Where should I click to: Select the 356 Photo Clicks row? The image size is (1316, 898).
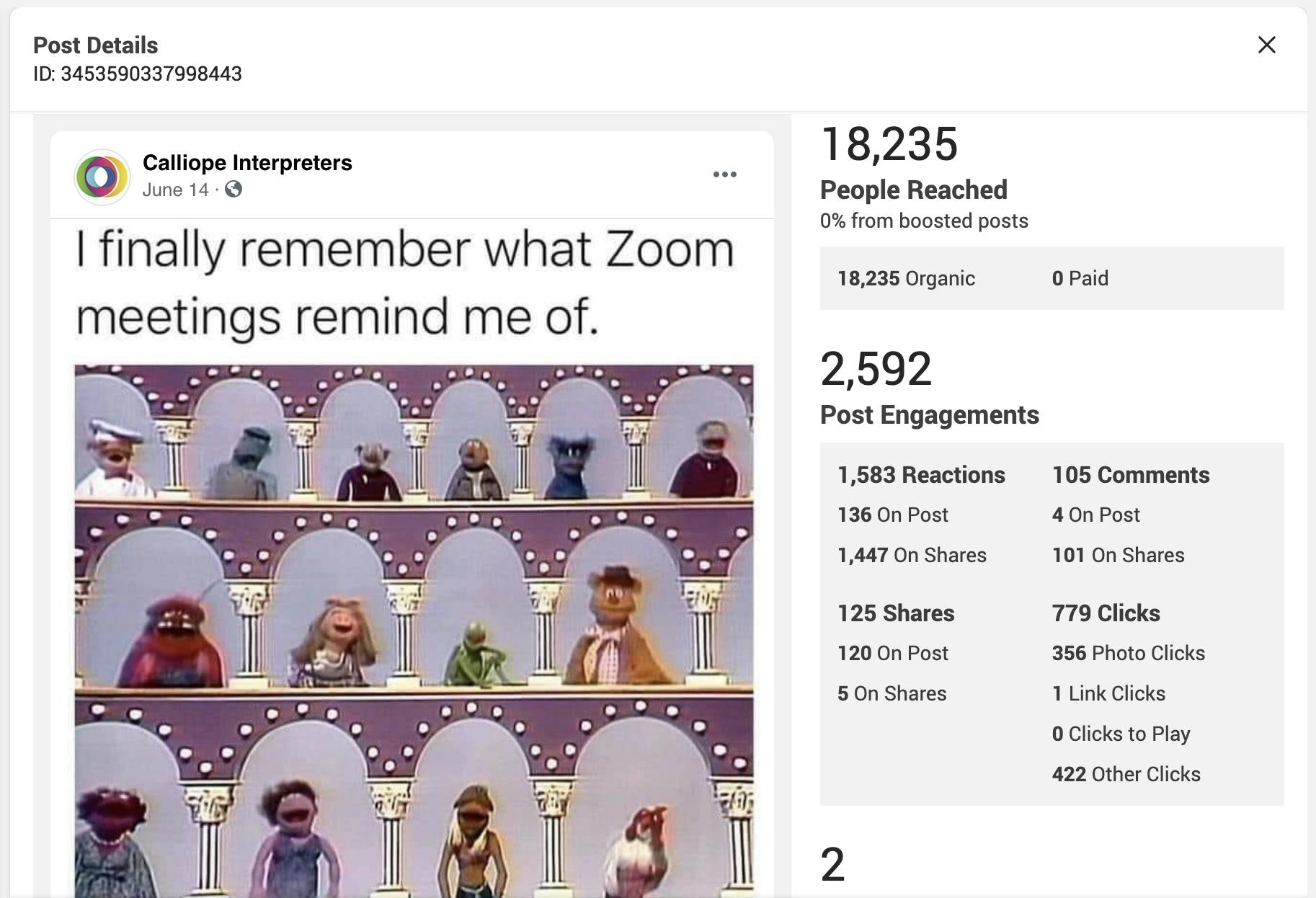pyautogui.click(x=1129, y=653)
